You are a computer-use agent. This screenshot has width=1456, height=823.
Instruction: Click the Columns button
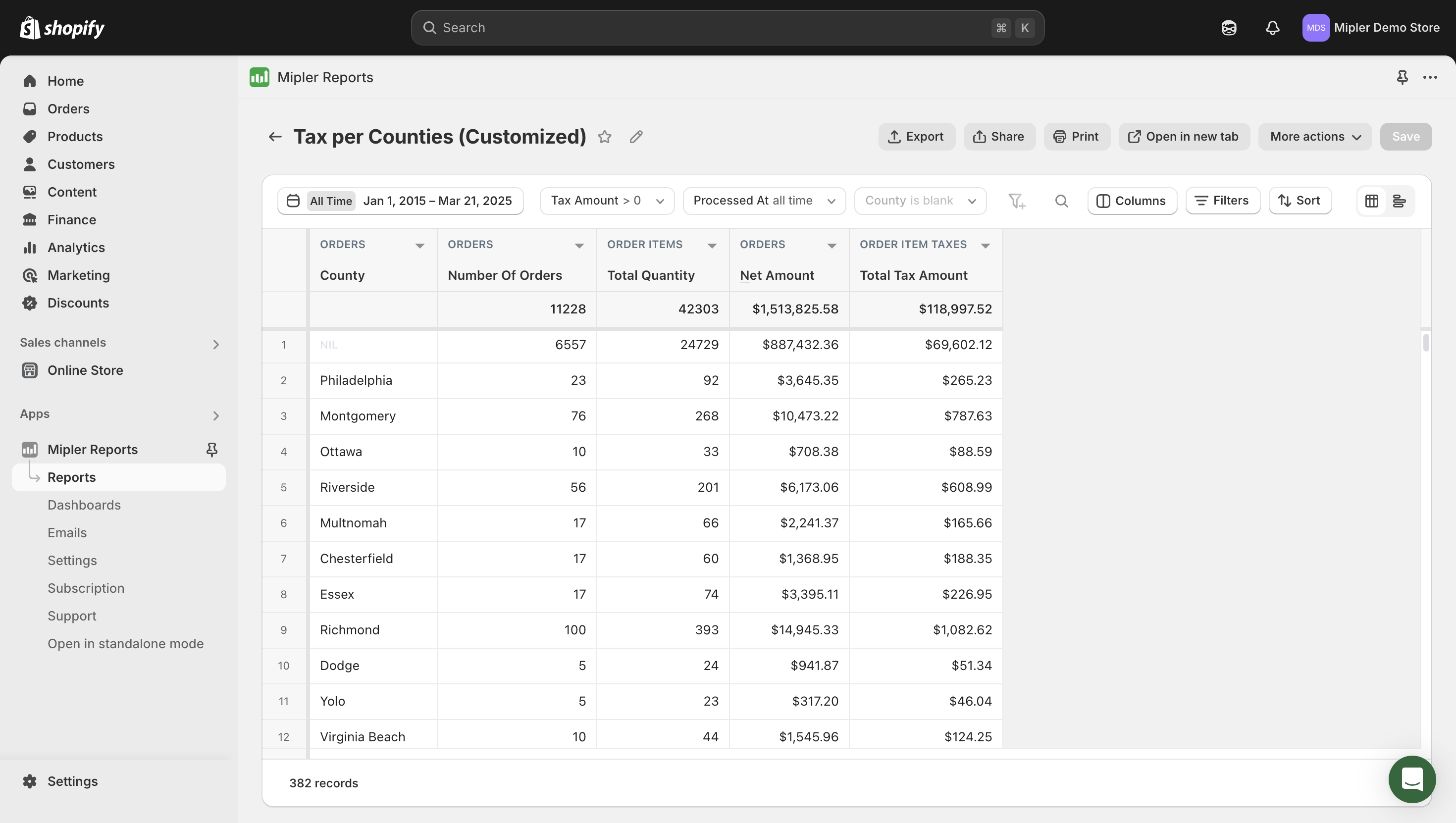point(1132,201)
